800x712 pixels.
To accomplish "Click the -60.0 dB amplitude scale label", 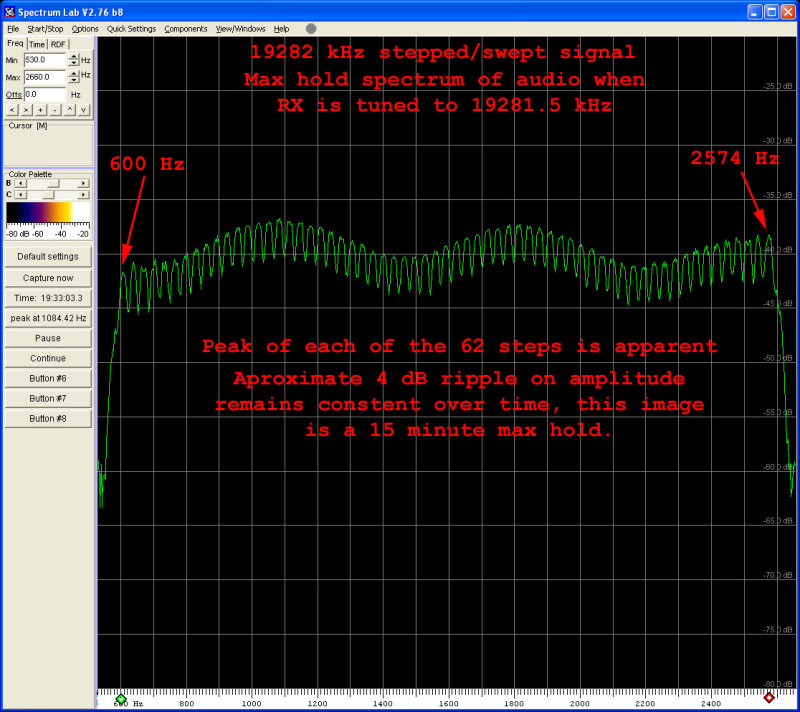I will [778, 467].
